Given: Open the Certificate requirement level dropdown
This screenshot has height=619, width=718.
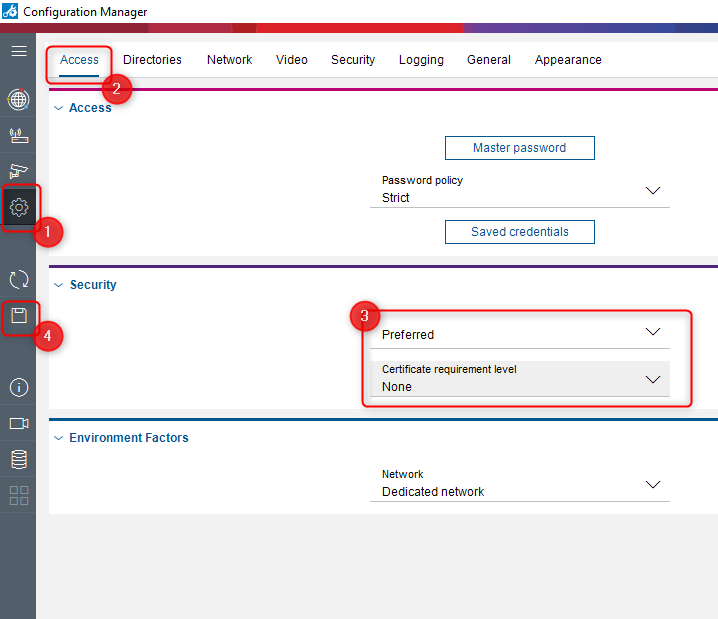Looking at the screenshot, I should 519,379.
